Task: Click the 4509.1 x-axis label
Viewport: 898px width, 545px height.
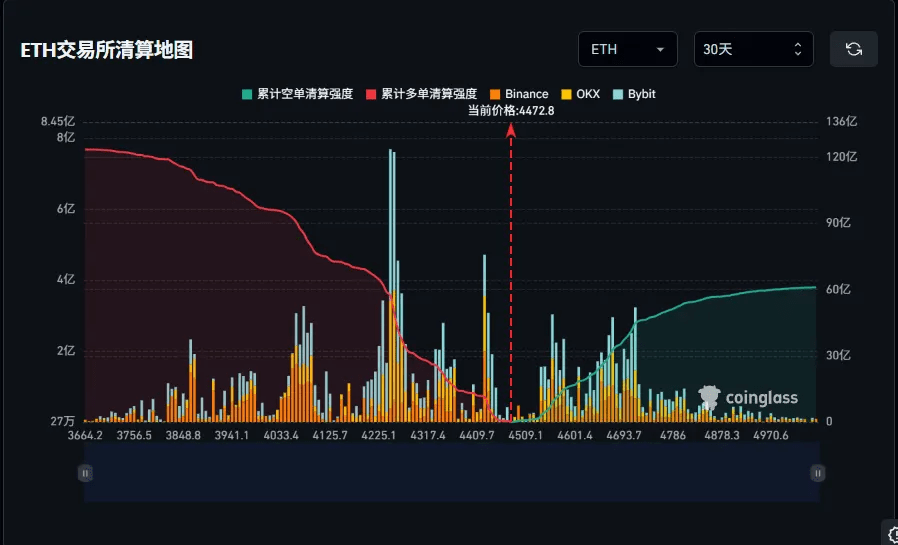Action: [x=525, y=436]
